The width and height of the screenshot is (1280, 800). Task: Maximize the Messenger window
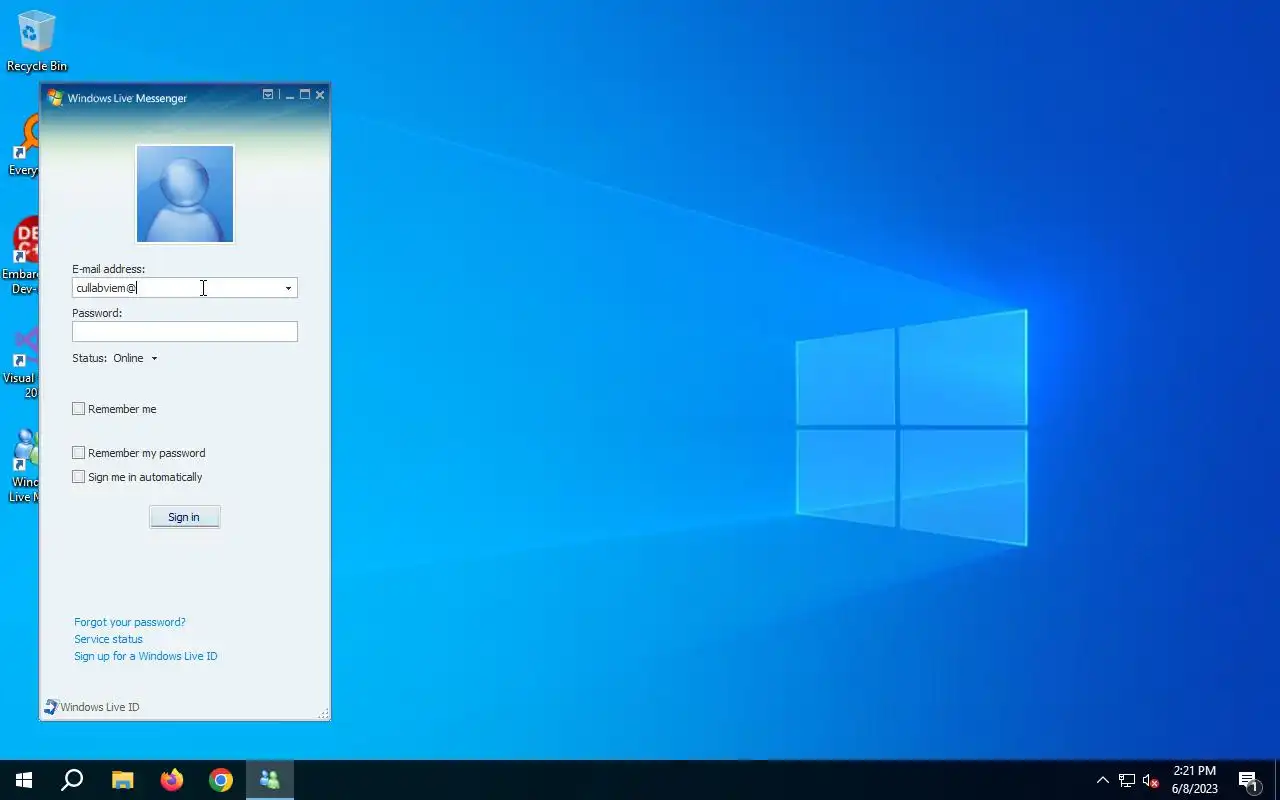[305, 95]
